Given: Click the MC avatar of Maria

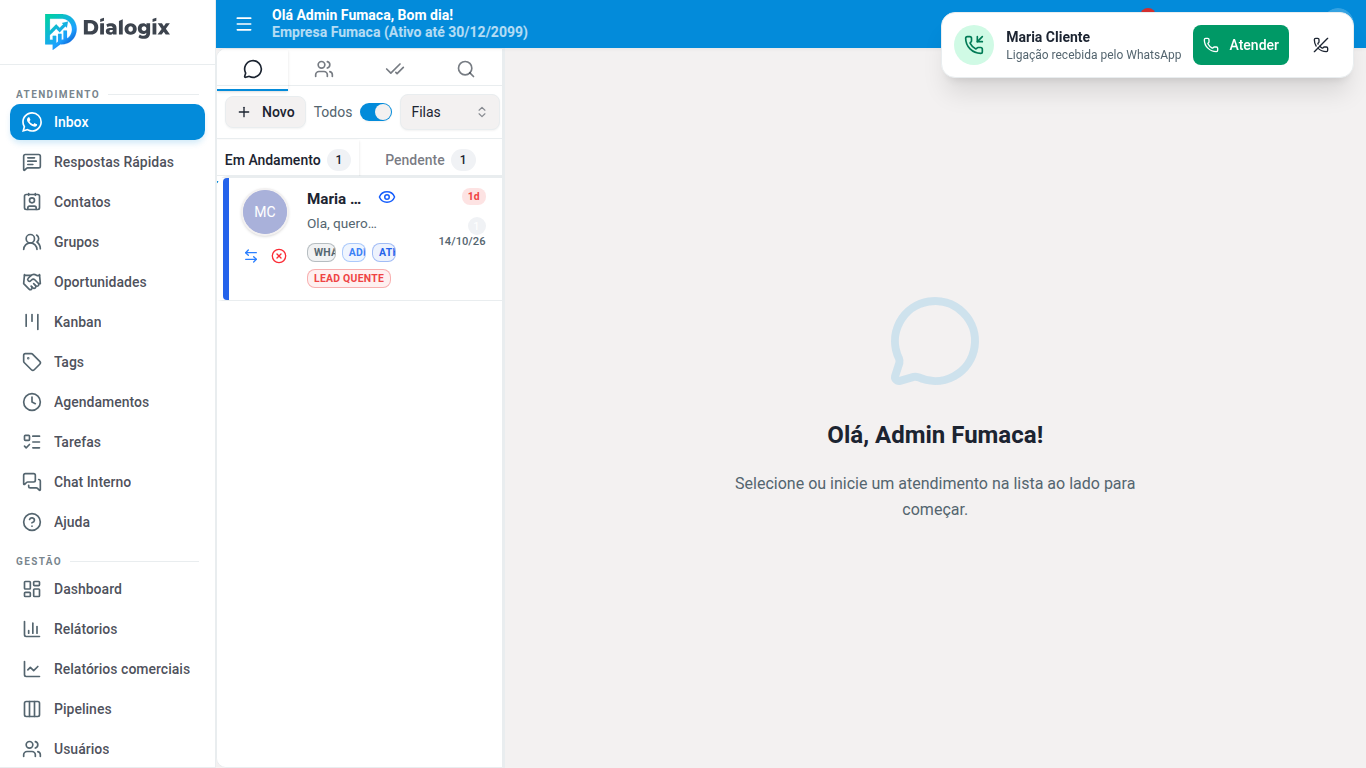Looking at the screenshot, I should (265, 212).
